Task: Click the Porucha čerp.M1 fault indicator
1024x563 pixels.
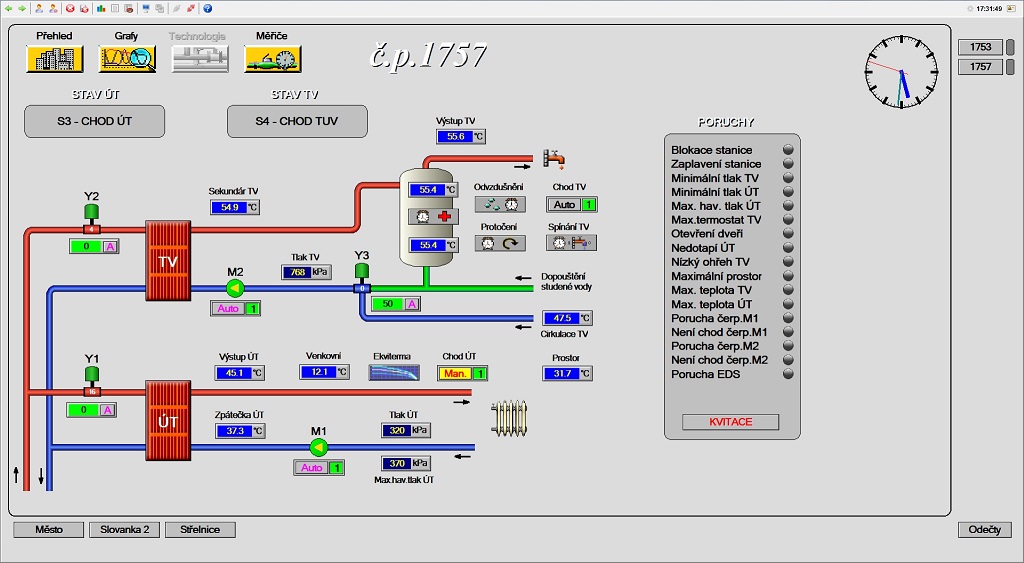Action: coord(788,318)
